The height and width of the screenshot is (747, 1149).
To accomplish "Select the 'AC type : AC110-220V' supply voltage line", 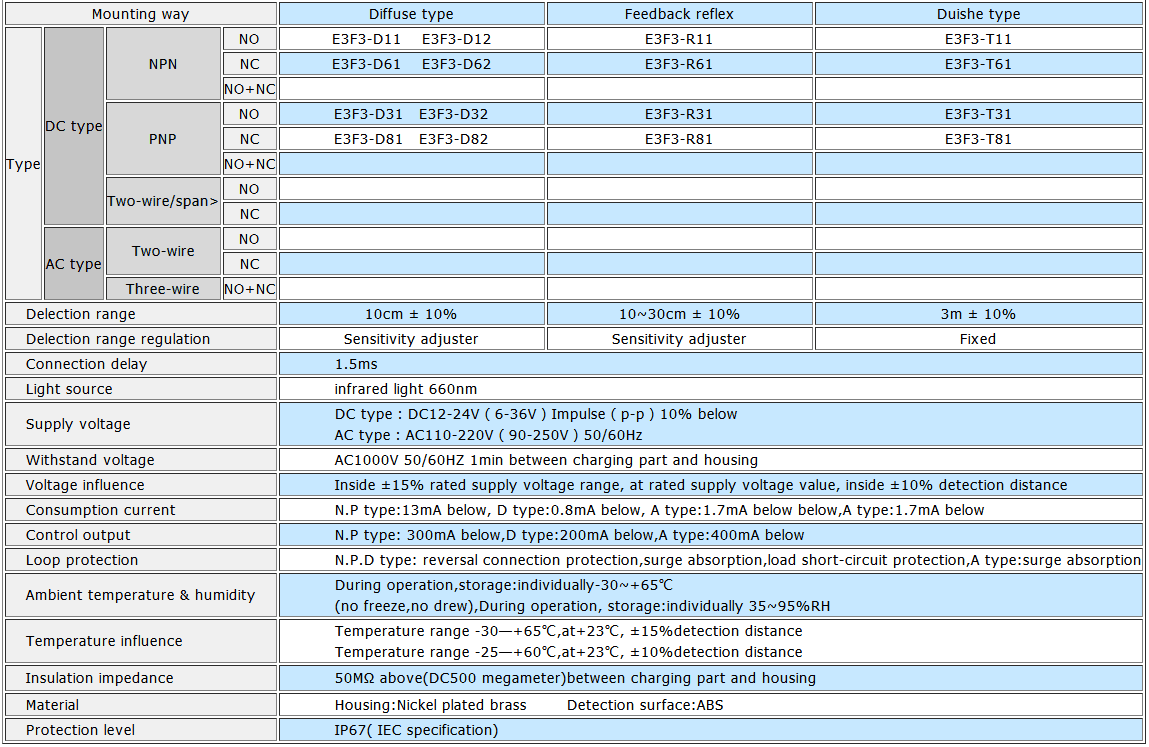I will pos(489,435).
